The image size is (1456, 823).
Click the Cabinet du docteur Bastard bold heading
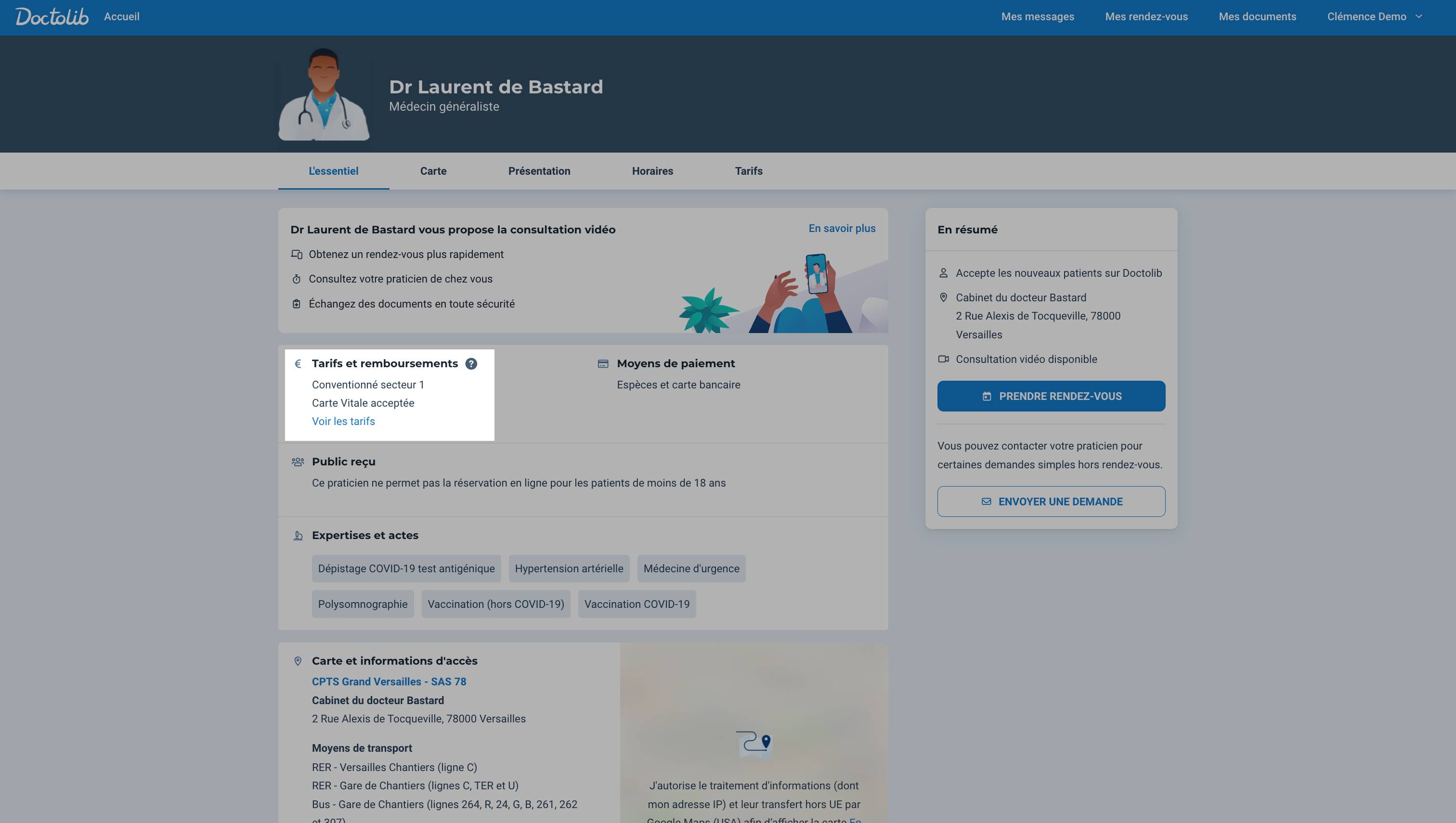[x=377, y=700]
